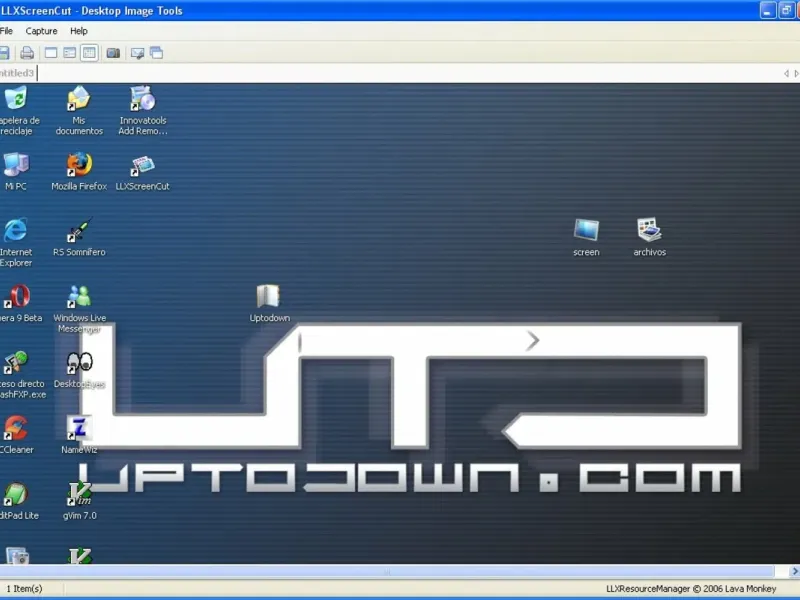Click the Opera 9 Beta icon
The image size is (800, 600).
pyautogui.click(x=17, y=296)
